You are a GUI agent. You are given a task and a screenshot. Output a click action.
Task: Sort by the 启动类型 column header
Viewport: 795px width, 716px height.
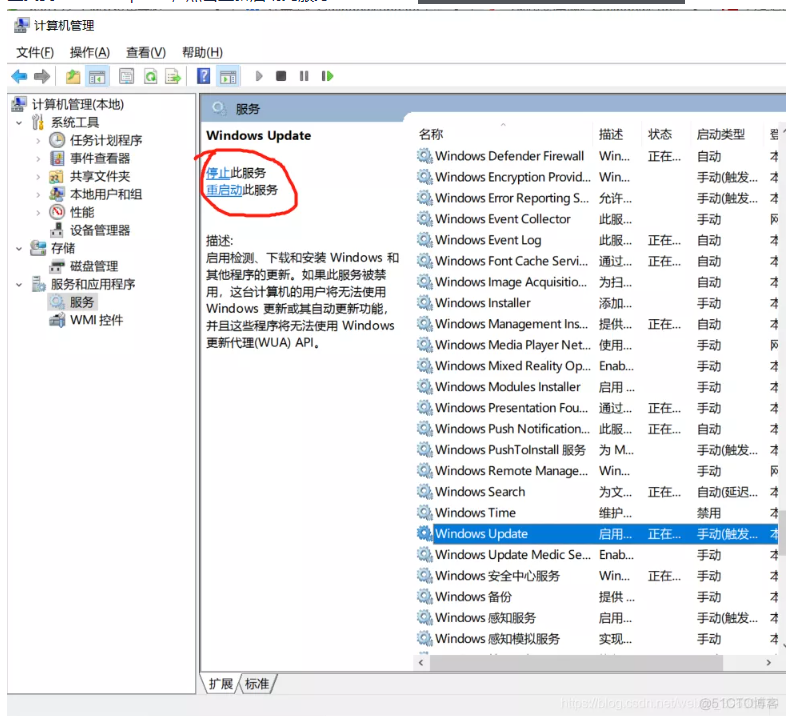720,134
